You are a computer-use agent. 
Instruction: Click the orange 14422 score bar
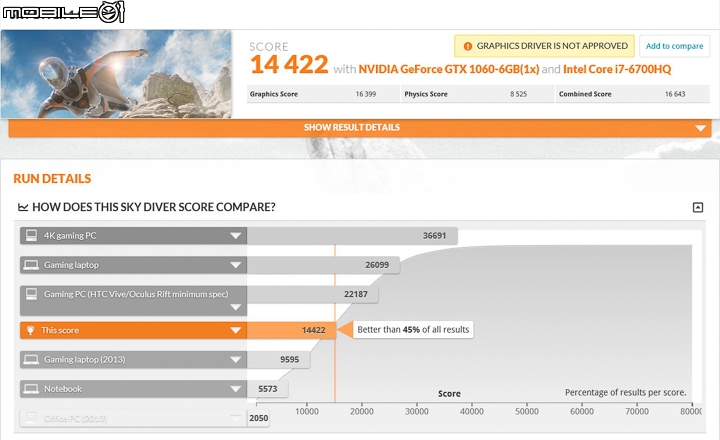(292, 330)
